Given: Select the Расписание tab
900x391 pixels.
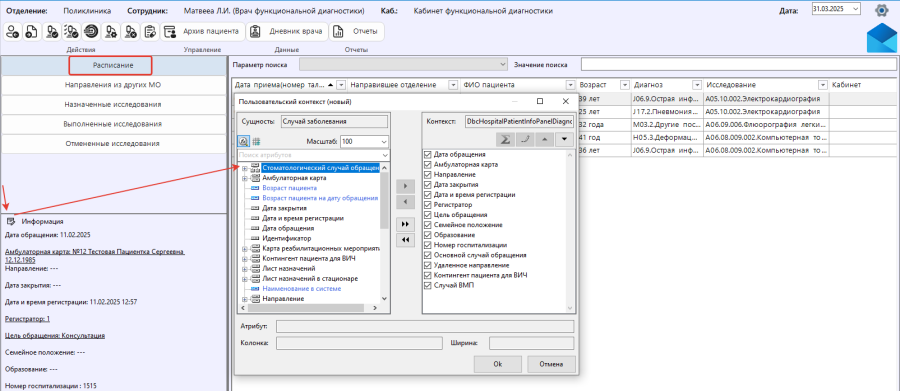Looking at the screenshot, I should 113,65.
